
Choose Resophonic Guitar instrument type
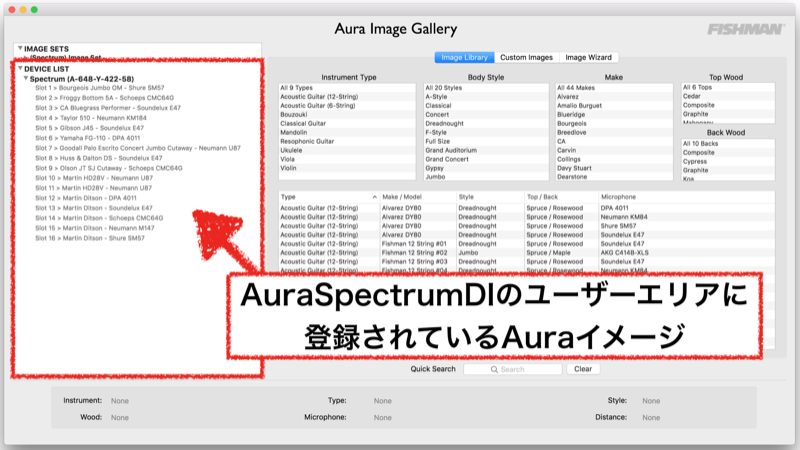[x=347, y=141]
